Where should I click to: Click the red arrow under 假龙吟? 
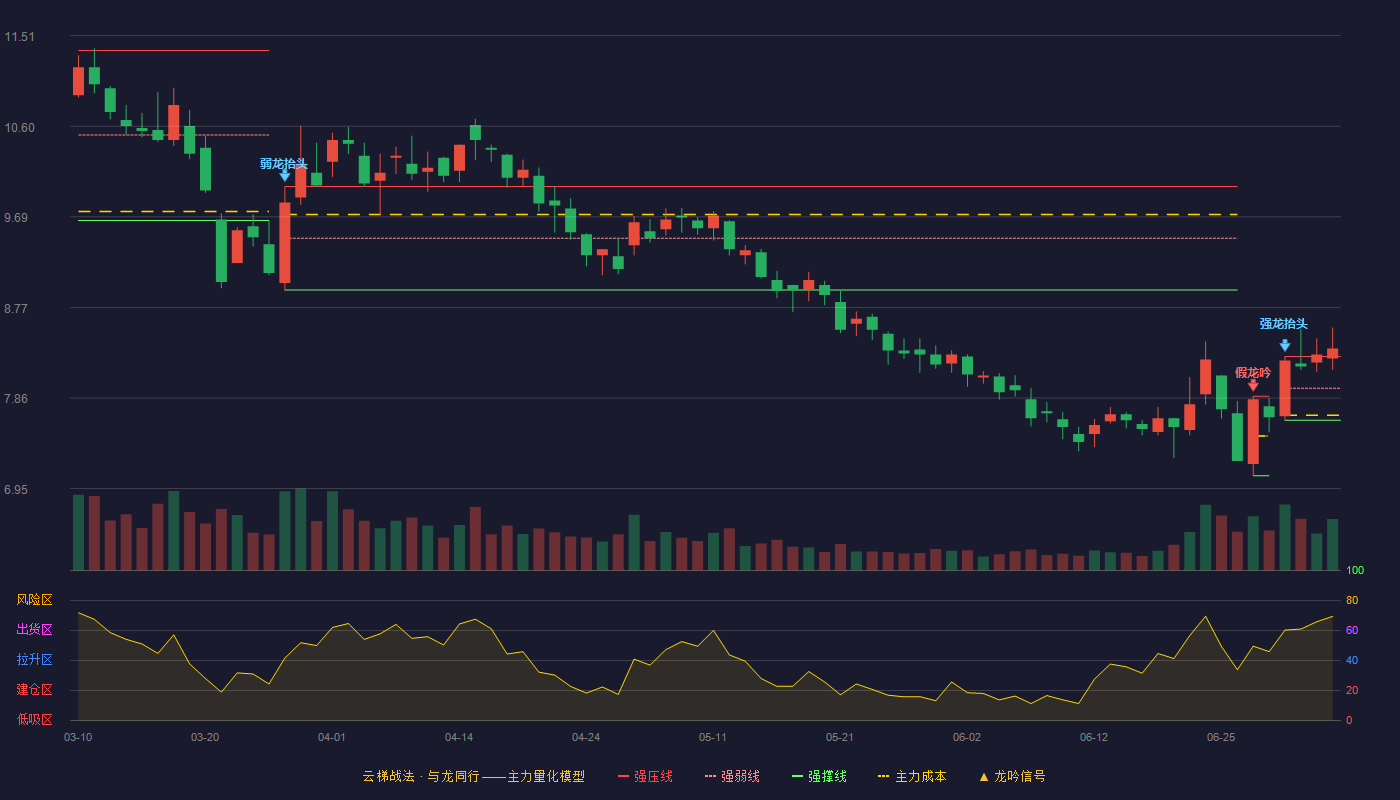(1253, 384)
